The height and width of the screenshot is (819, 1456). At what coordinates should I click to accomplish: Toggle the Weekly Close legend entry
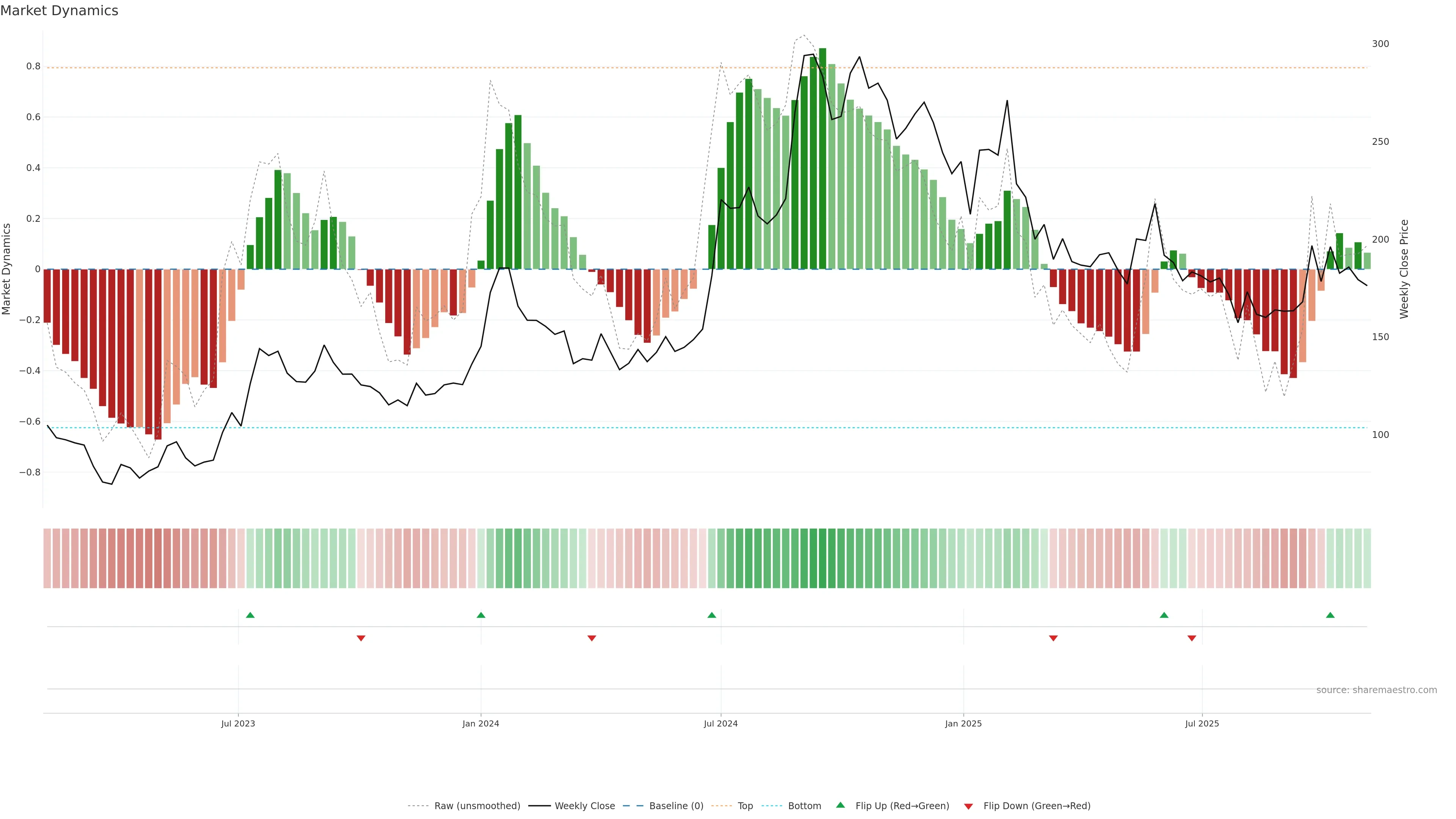(x=584, y=806)
